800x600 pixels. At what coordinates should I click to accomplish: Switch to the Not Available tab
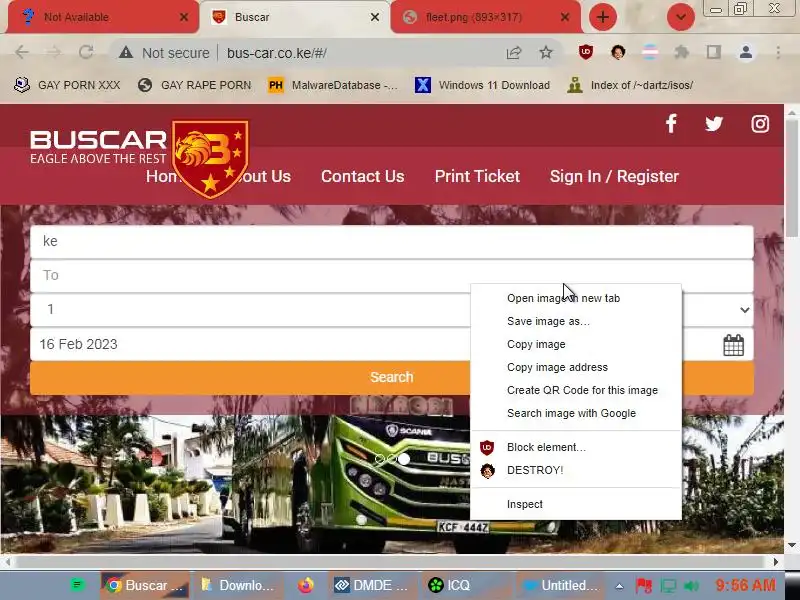[x=104, y=17]
